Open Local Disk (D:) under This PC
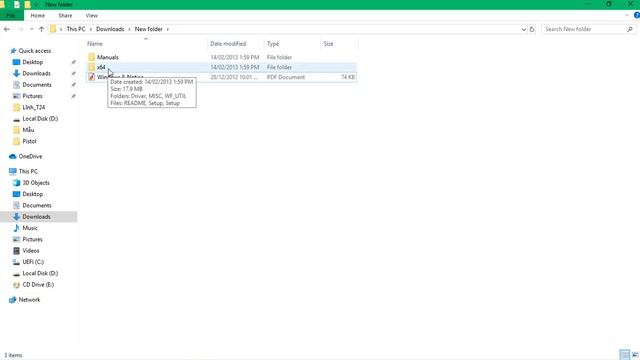Image resolution: width=640 pixels, height=360 pixels. [40, 273]
